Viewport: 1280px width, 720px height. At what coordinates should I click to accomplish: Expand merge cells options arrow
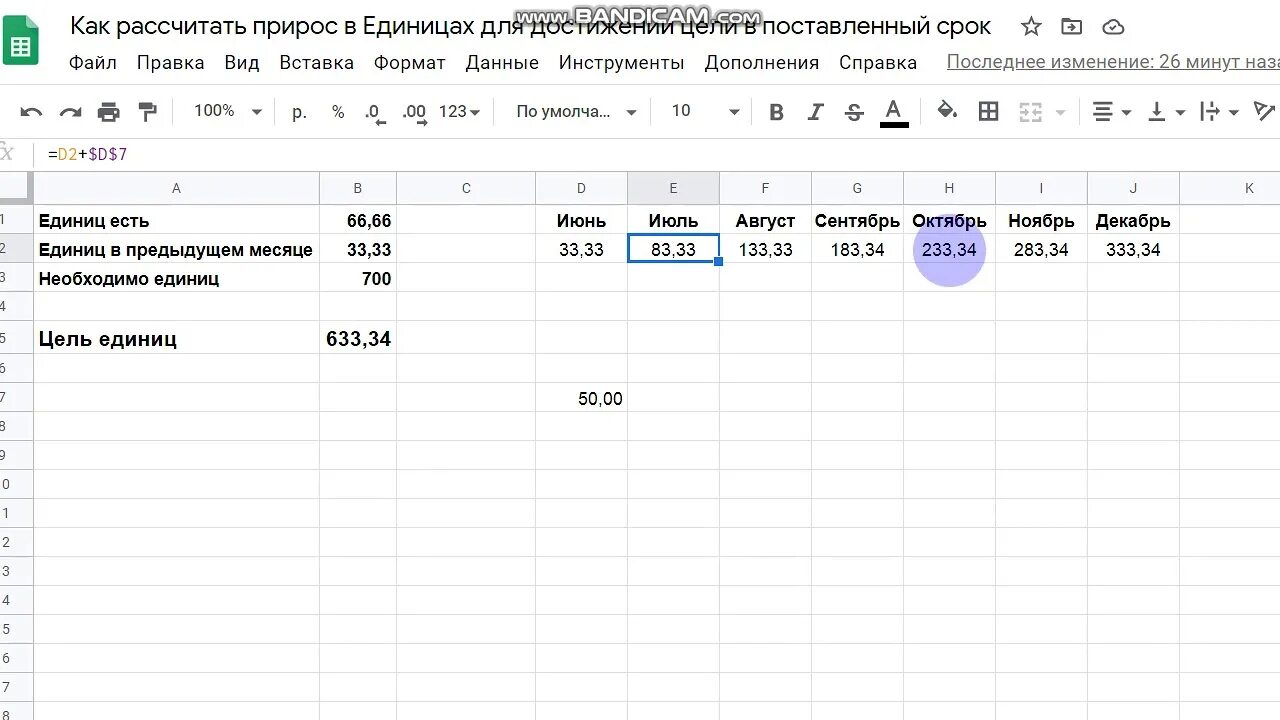[x=1060, y=112]
